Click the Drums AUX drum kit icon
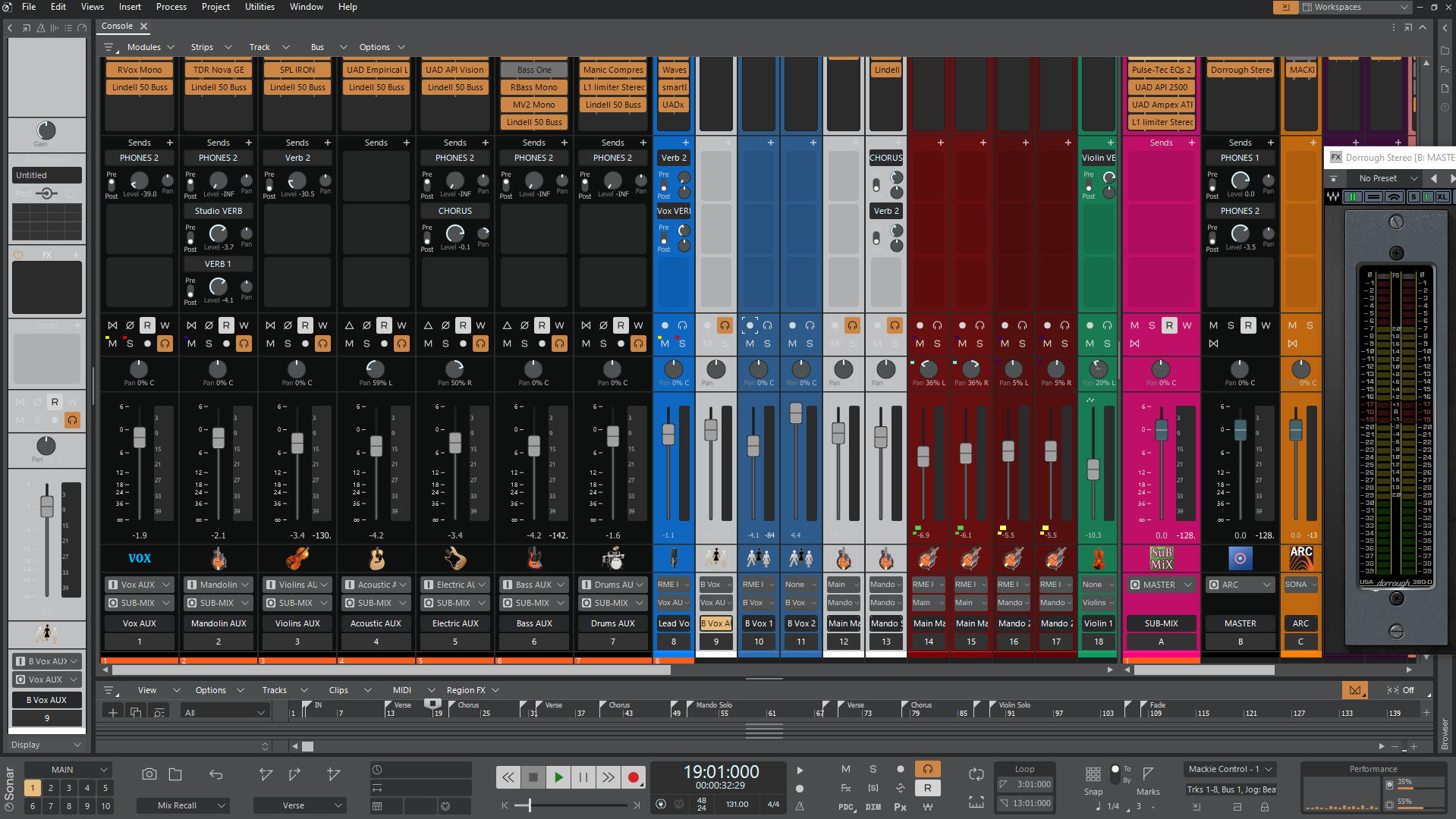Viewport: 1456px width, 819px height. coord(613,559)
